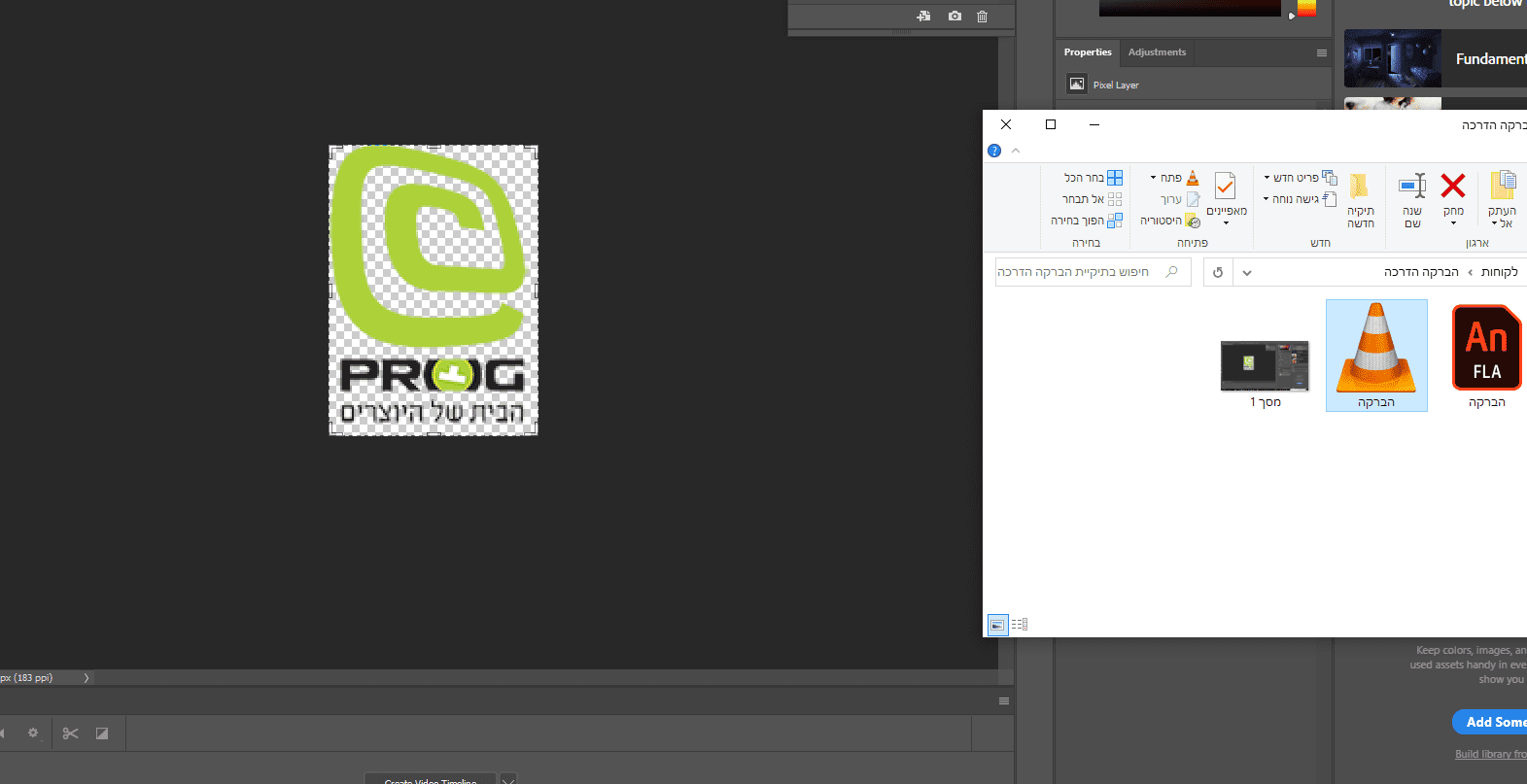Click the rename icon in Explorer ribbon

(1412, 186)
